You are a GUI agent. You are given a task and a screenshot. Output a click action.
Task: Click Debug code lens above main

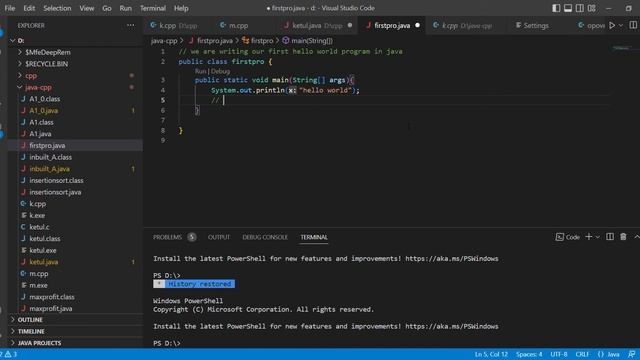coord(220,71)
